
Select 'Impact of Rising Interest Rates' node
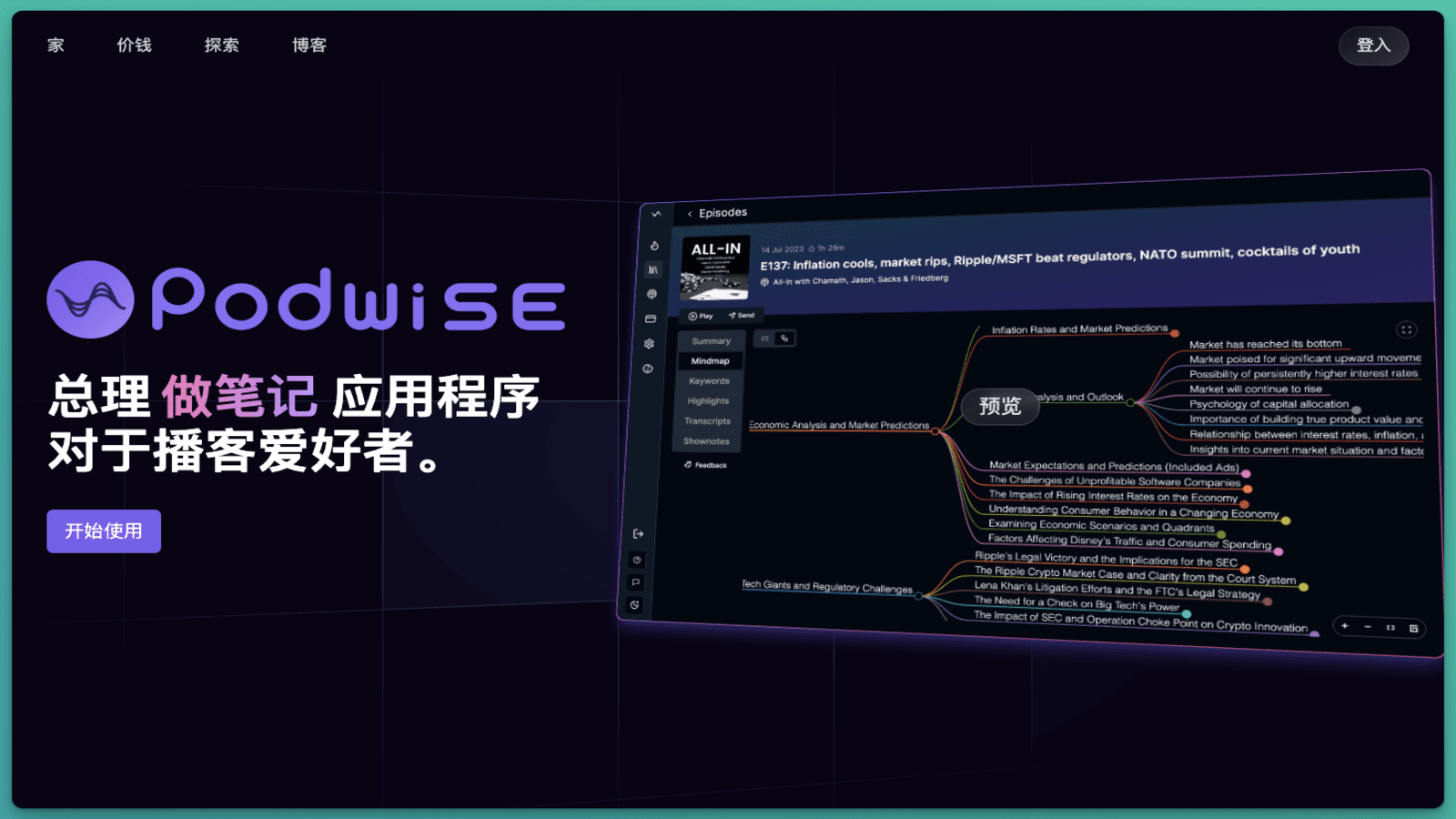(1113, 496)
